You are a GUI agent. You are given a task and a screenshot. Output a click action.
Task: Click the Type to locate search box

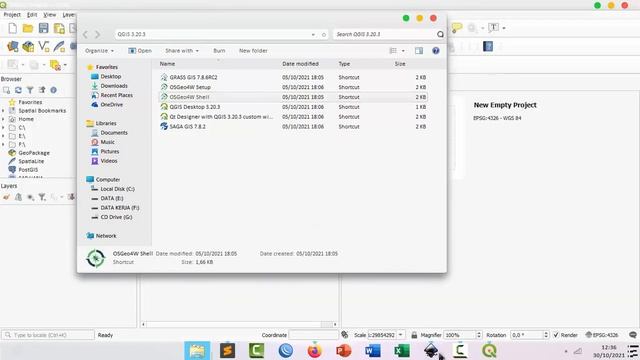tap(48, 335)
